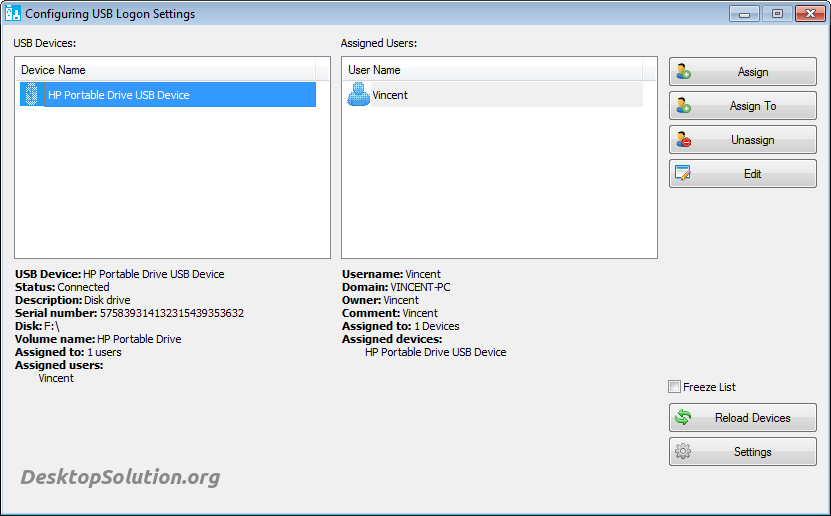
Task: Click the Disk F:\ entry
Action: click(37, 326)
